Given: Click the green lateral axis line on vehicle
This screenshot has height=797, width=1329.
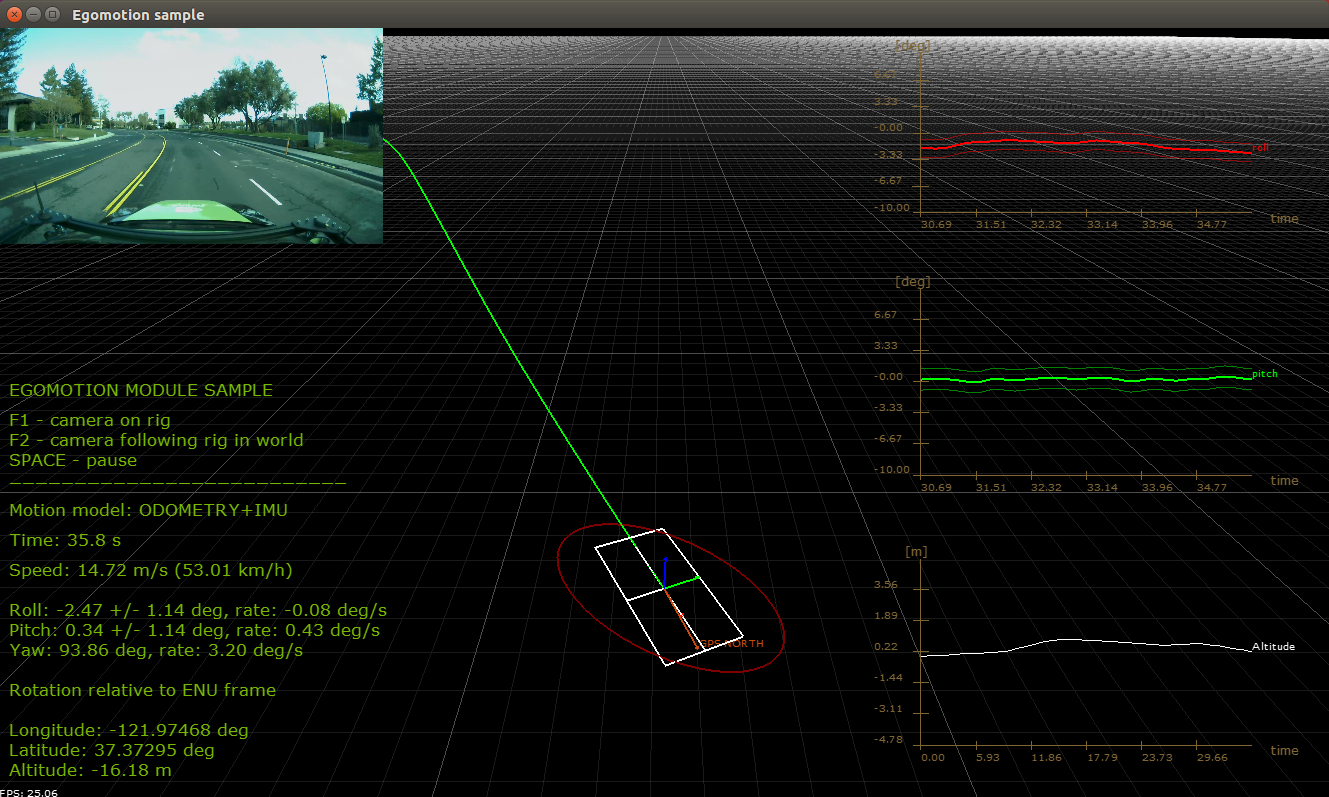Looking at the screenshot, I should point(682,582).
